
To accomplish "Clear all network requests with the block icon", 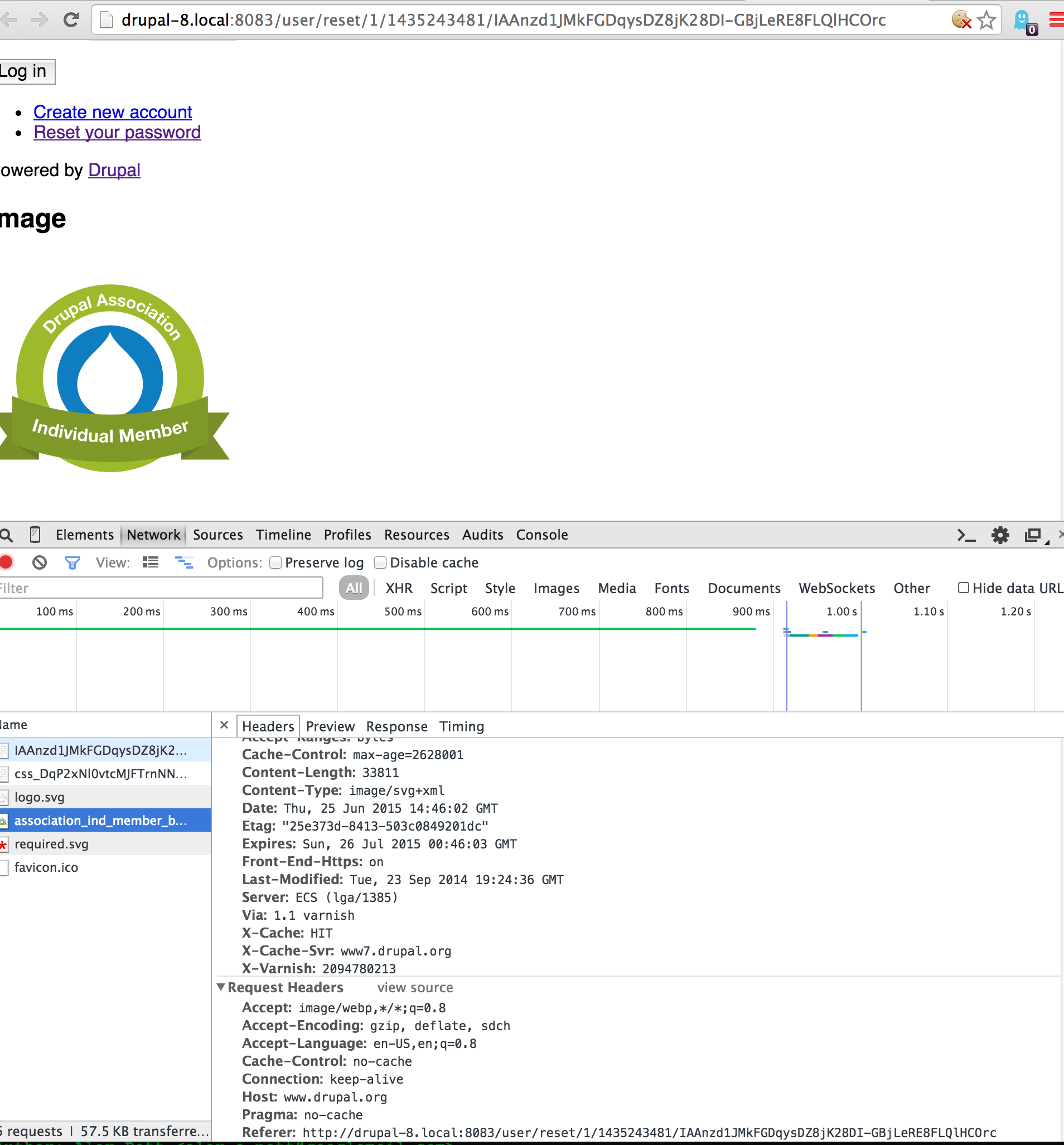I will (x=38, y=562).
